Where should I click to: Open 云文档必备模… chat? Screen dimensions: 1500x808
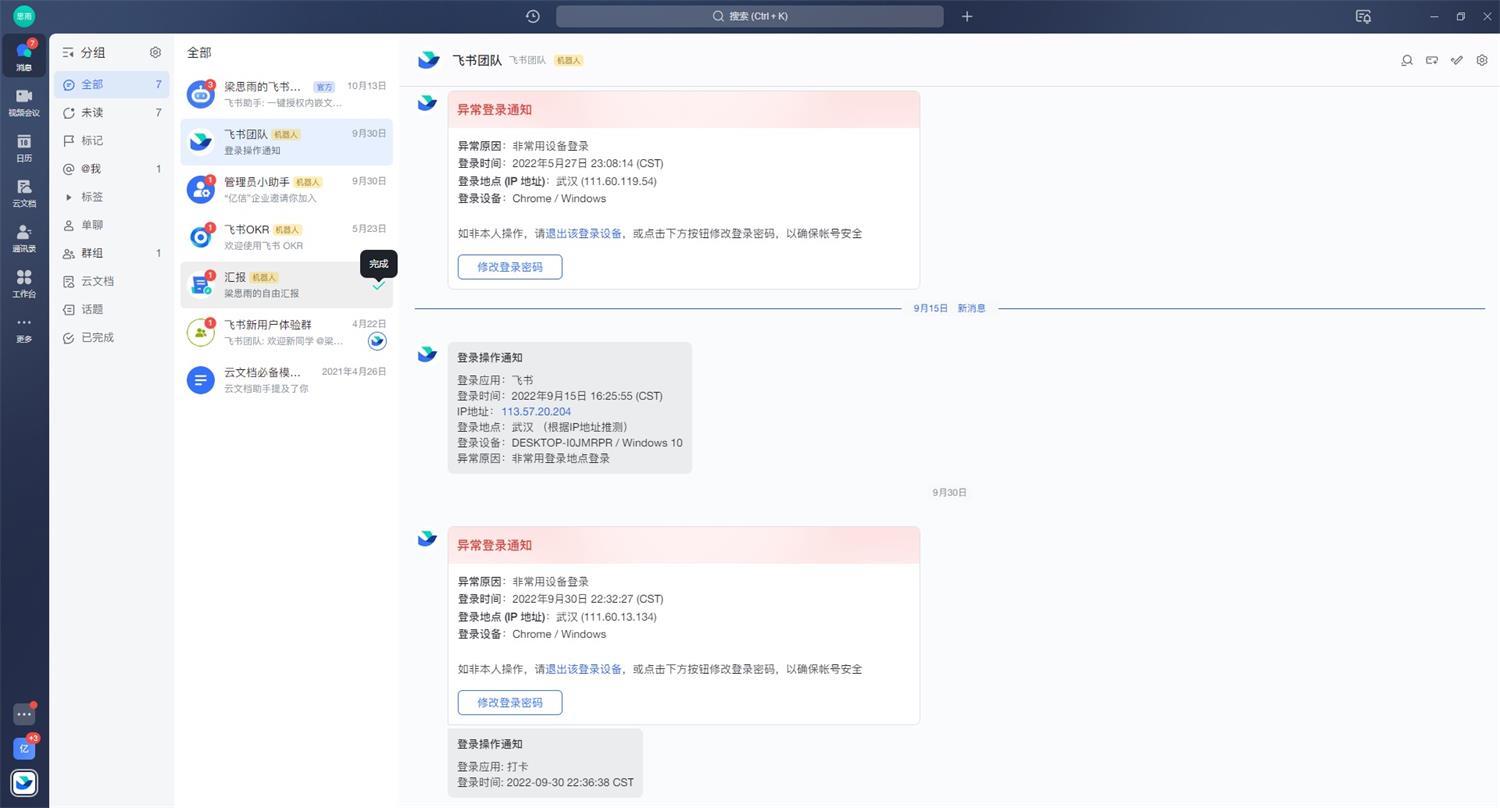click(286, 380)
